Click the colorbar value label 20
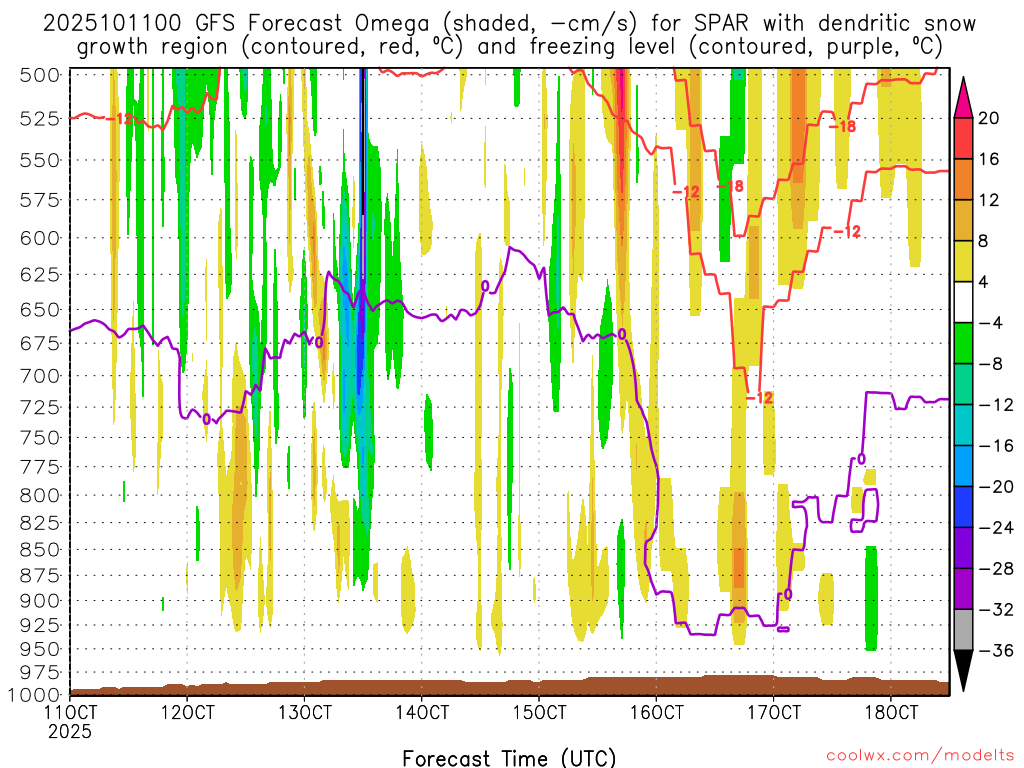Screen dimensions: 1024x768 (x=988, y=118)
